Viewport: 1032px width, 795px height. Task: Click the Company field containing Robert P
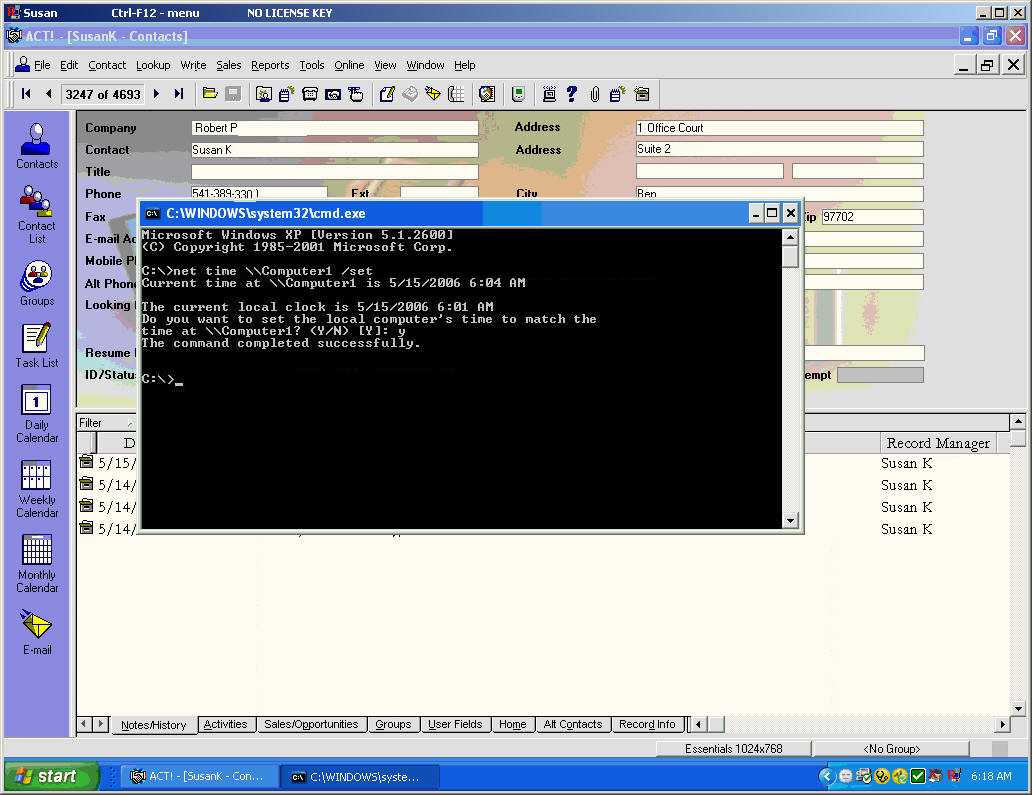click(334, 128)
